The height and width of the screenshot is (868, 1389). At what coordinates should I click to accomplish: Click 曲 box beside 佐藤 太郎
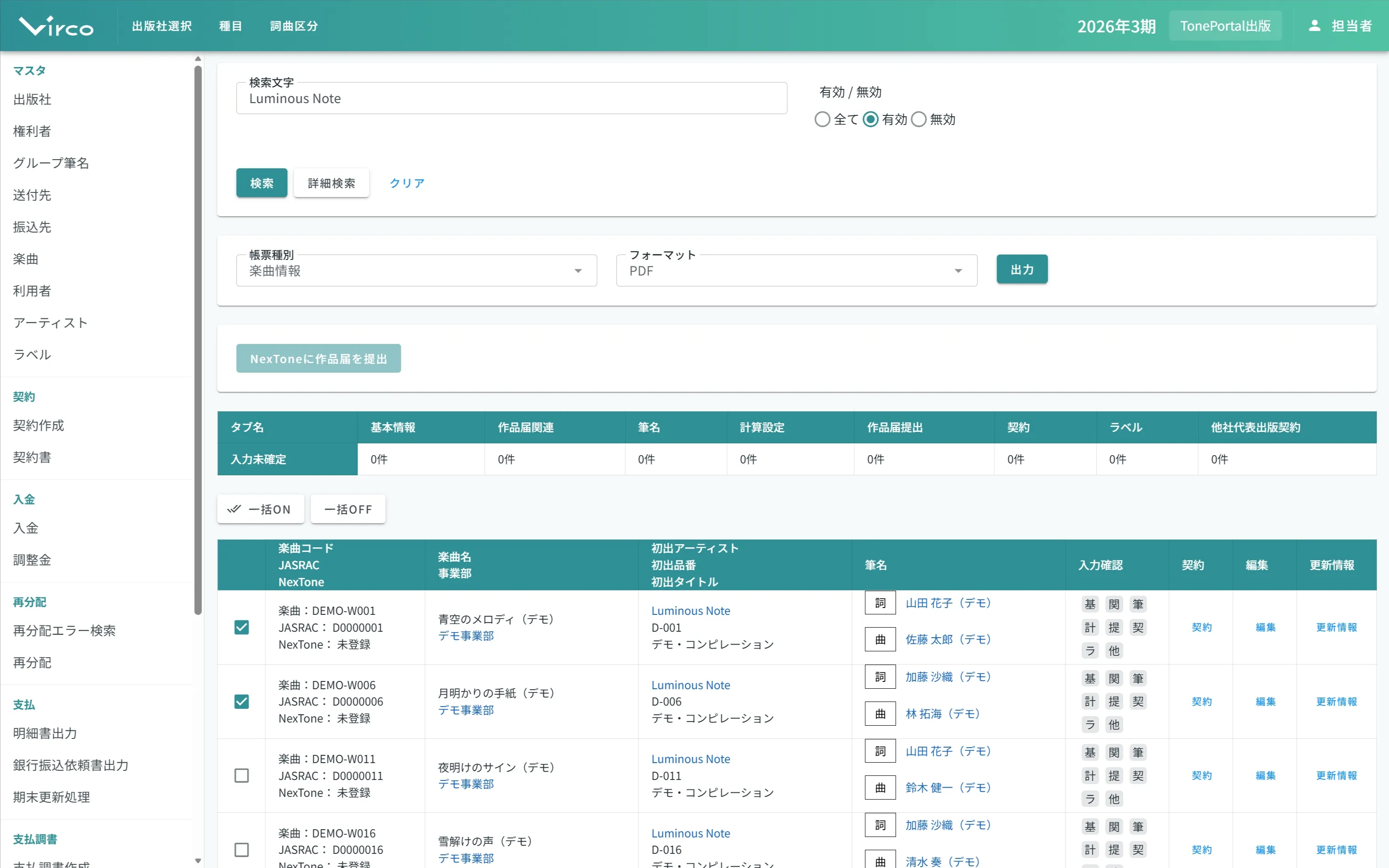tap(880, 639)
